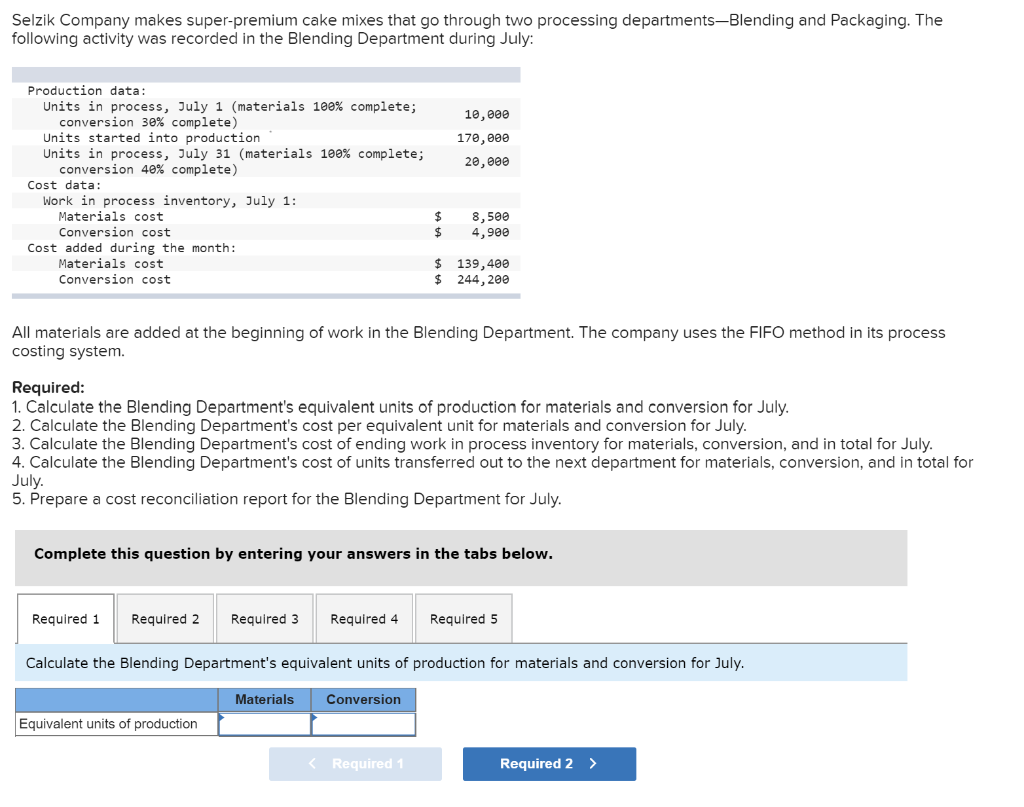
Task: Switch to the Required 2 tab
Action: tap(165, 618)
